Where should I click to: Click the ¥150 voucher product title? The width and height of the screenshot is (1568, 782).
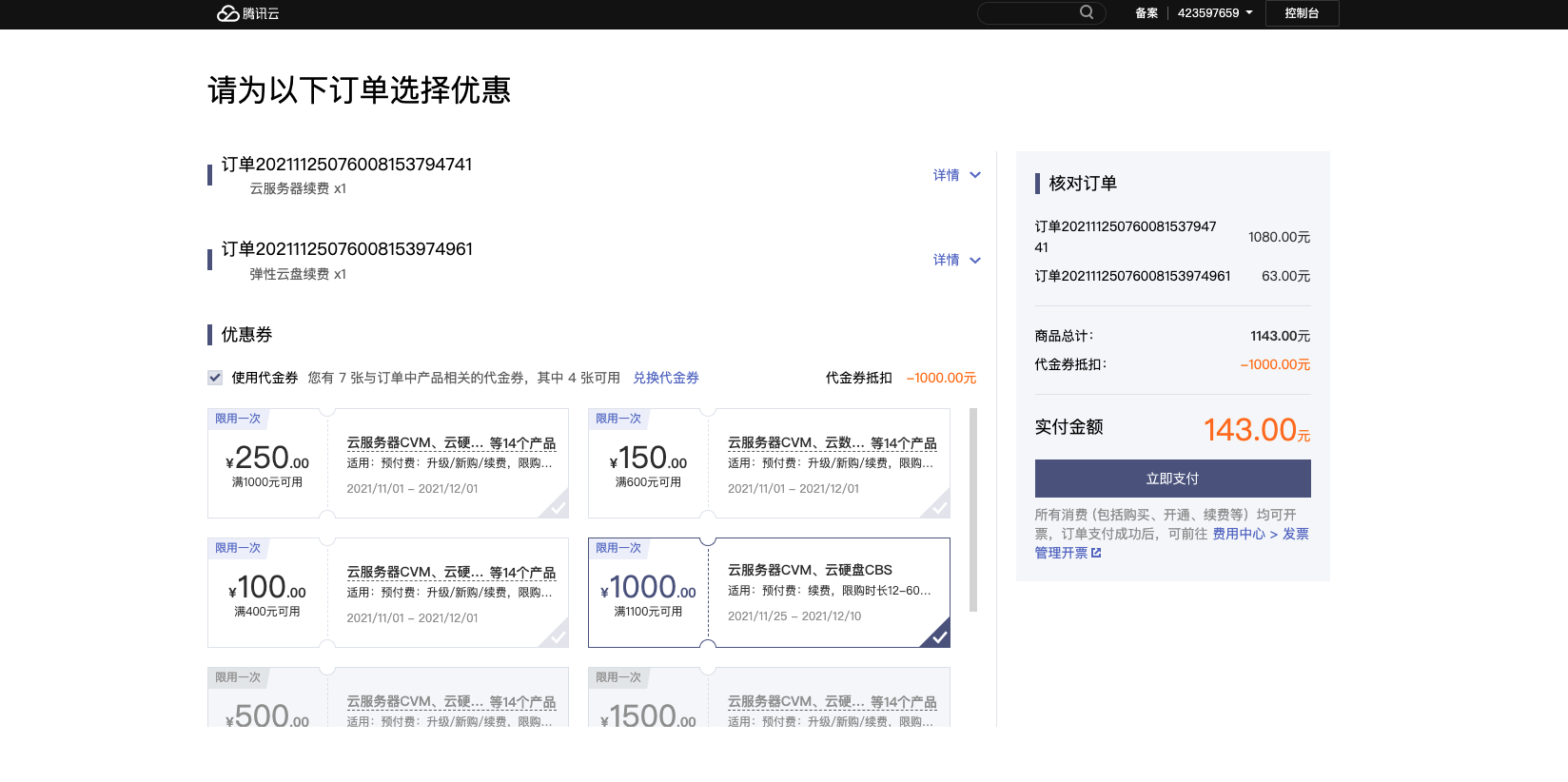[833, 442]
